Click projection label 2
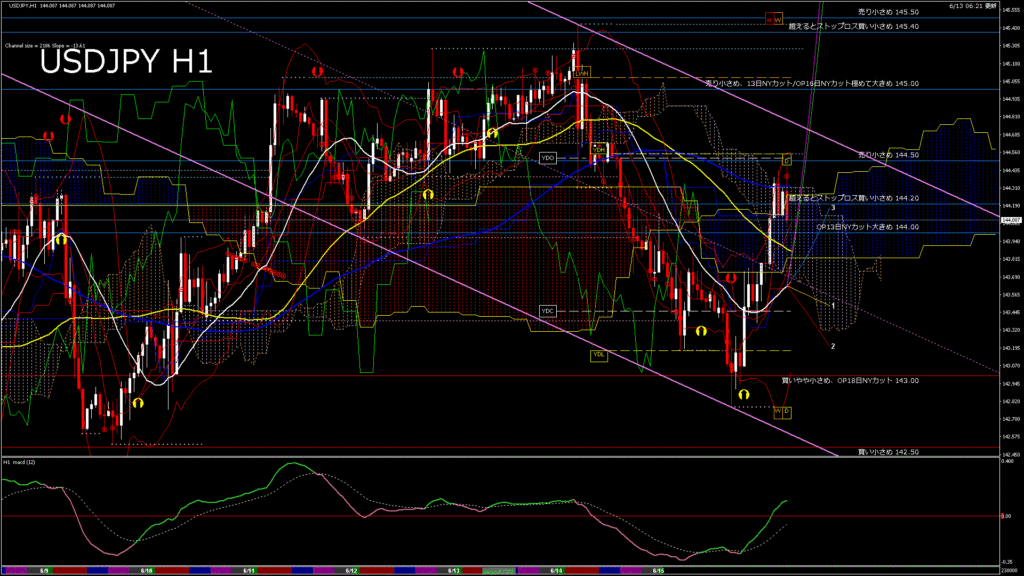Image resolution: width=1024 pixels, height=576 pixels. click(x=833, y=346)
